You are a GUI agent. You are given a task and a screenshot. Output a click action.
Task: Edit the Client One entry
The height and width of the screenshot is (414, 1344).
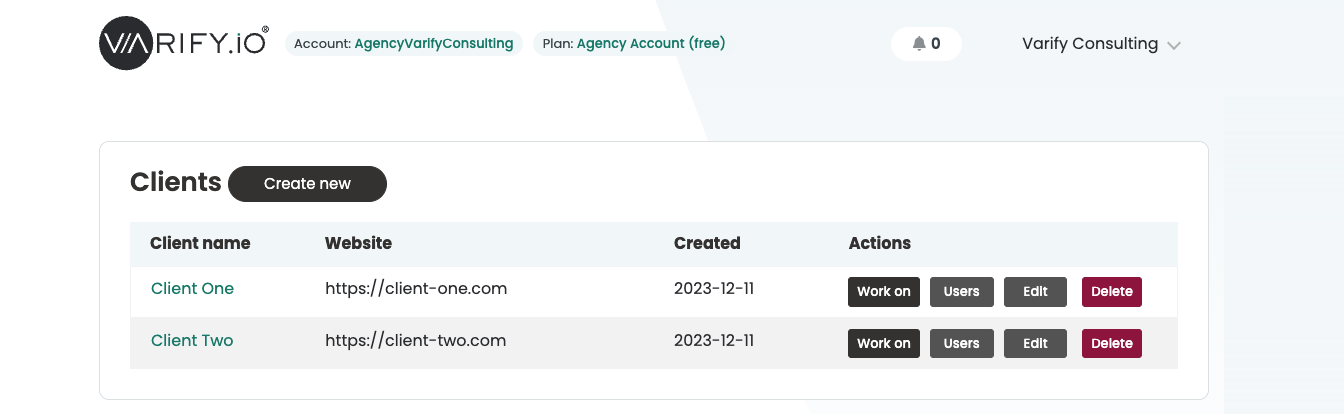[1036, 292]
